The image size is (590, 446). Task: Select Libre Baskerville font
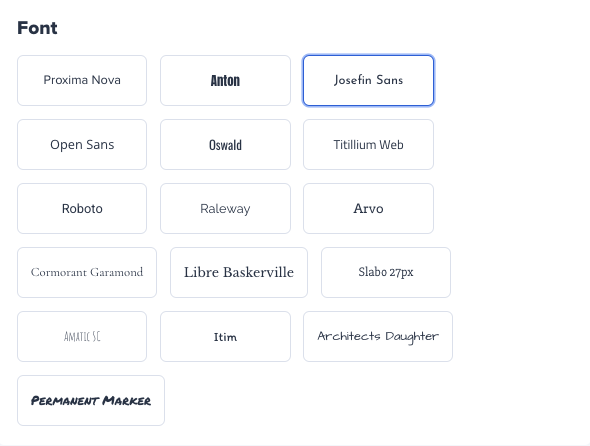[239, 272]
